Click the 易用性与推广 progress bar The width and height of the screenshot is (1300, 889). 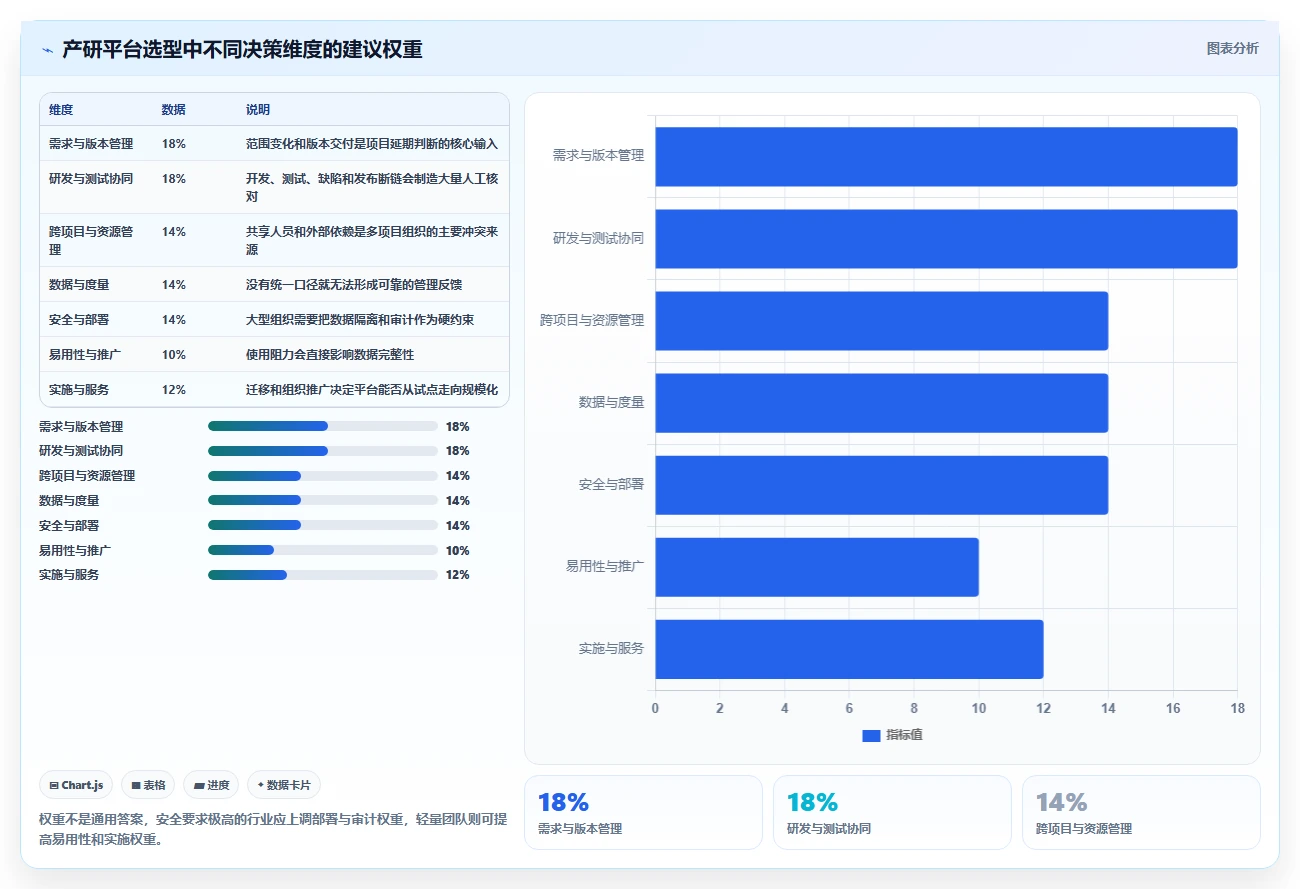pyautogui.click(x=323, y=550)
